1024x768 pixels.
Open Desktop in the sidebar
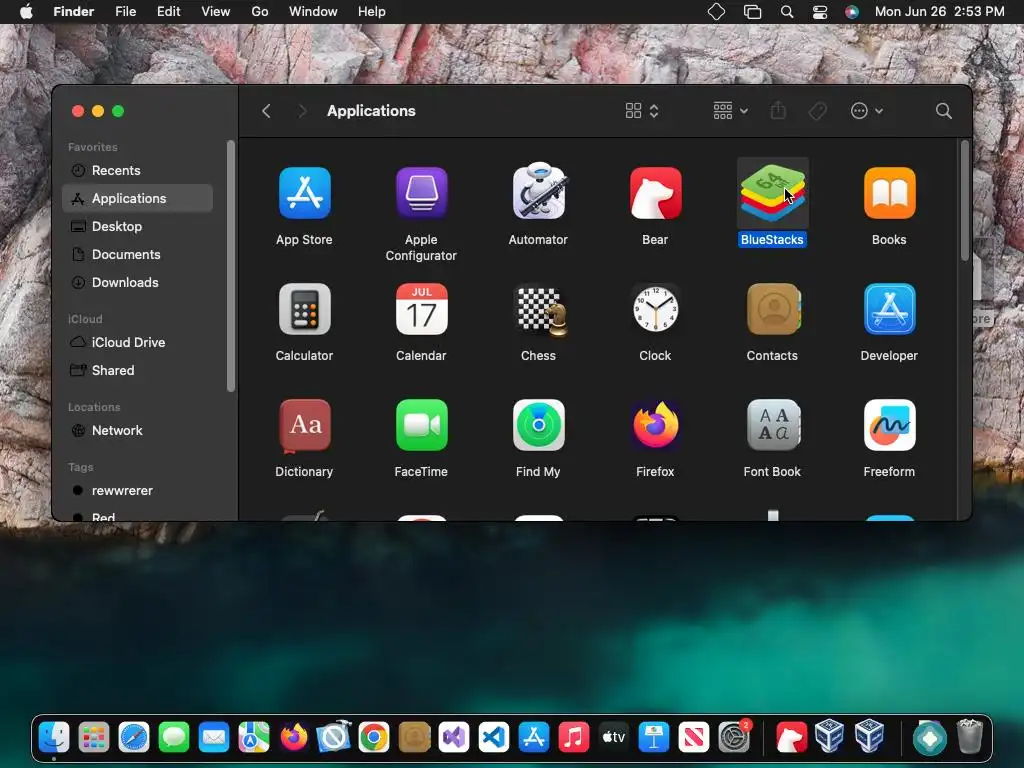(138, 227)
